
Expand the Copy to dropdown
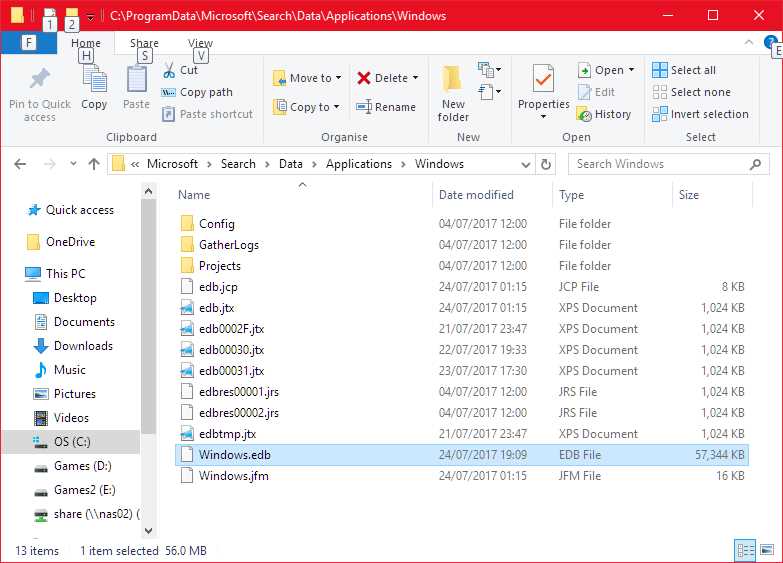[337, 107]
